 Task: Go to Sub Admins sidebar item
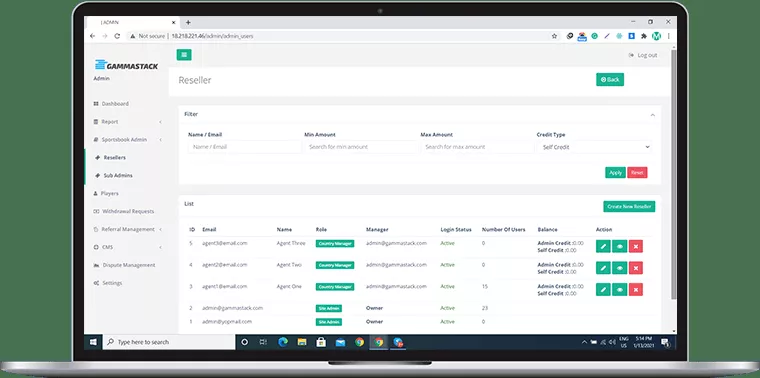118,175
